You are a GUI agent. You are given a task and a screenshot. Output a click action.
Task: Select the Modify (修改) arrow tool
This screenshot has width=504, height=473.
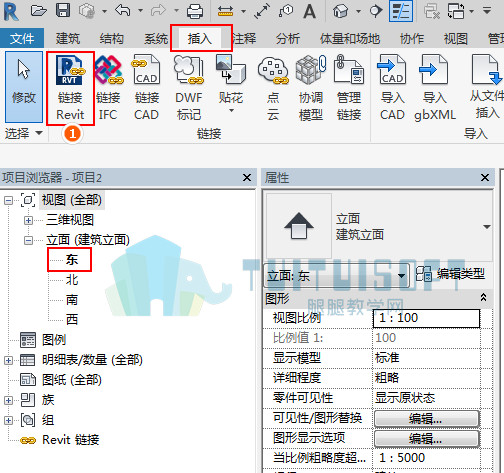point(24,87)
